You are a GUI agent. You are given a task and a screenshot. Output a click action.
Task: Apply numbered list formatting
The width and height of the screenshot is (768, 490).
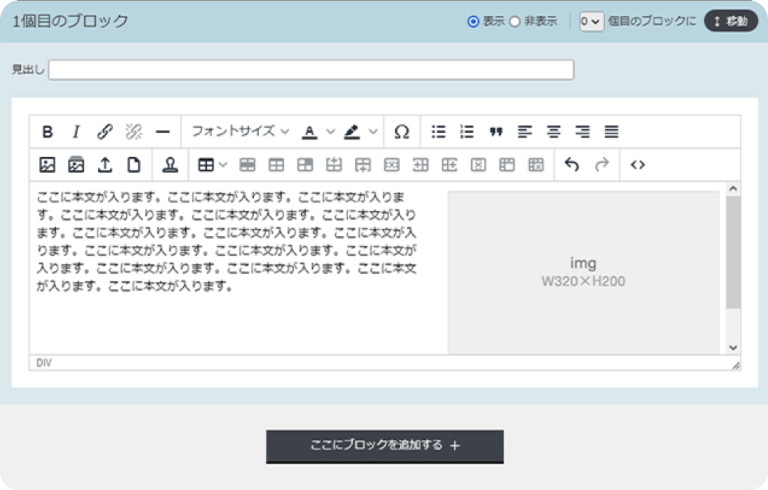point(467,131)
